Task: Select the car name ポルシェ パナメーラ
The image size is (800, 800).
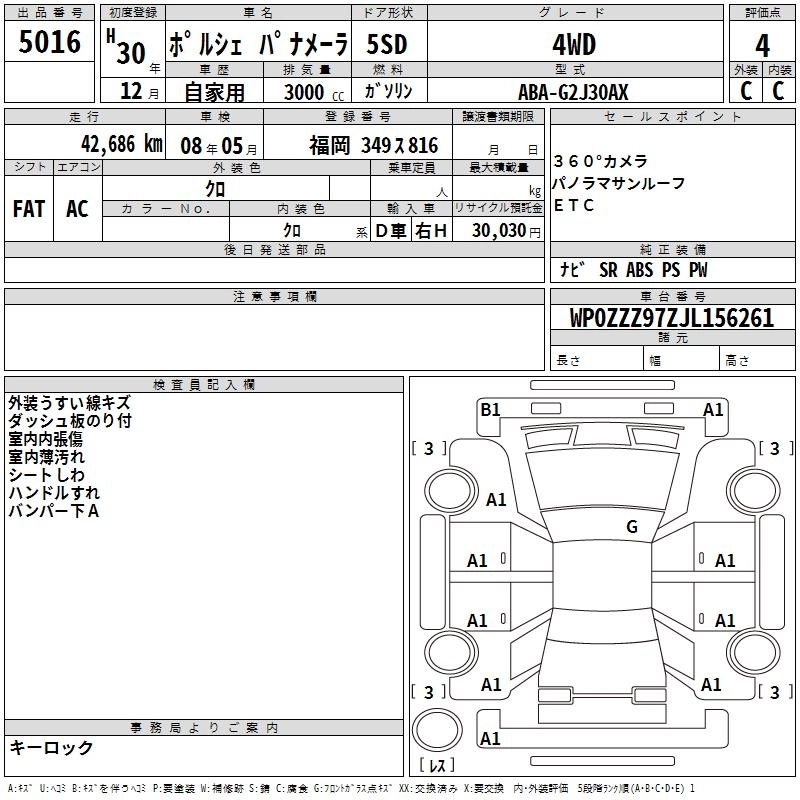Action: 258,44
